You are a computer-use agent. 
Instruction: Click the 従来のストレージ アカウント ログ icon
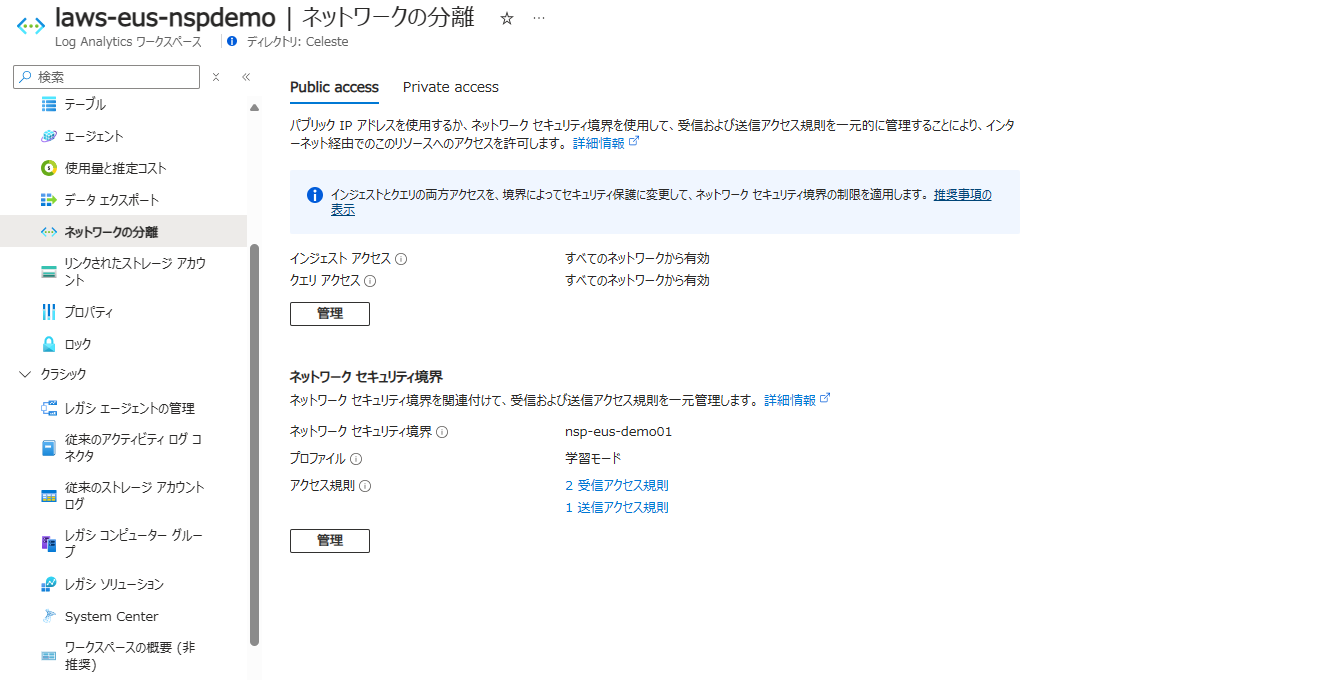click(x=49, y=496)
